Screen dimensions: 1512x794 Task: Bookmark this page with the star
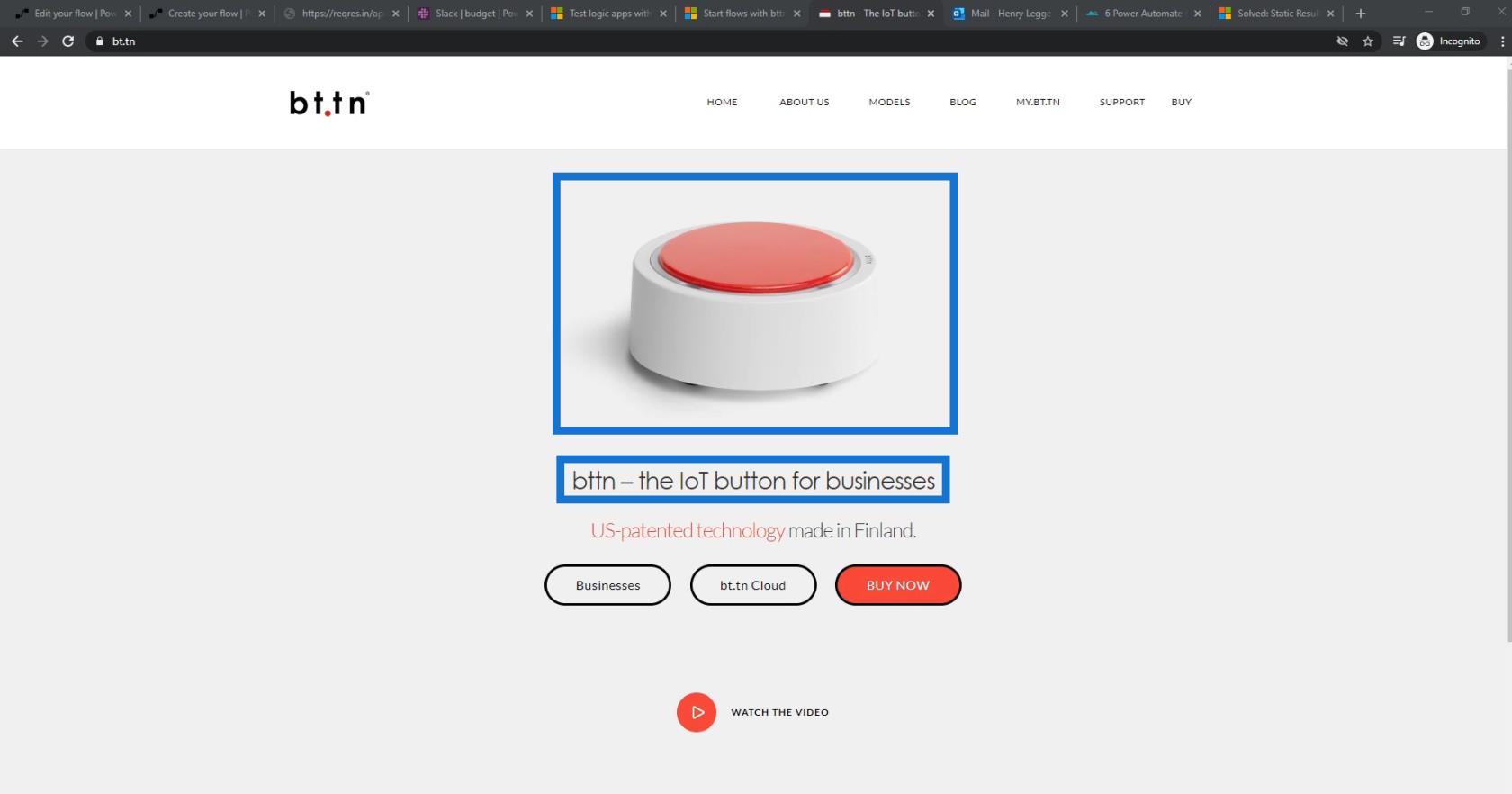(x=1368, y=41)
